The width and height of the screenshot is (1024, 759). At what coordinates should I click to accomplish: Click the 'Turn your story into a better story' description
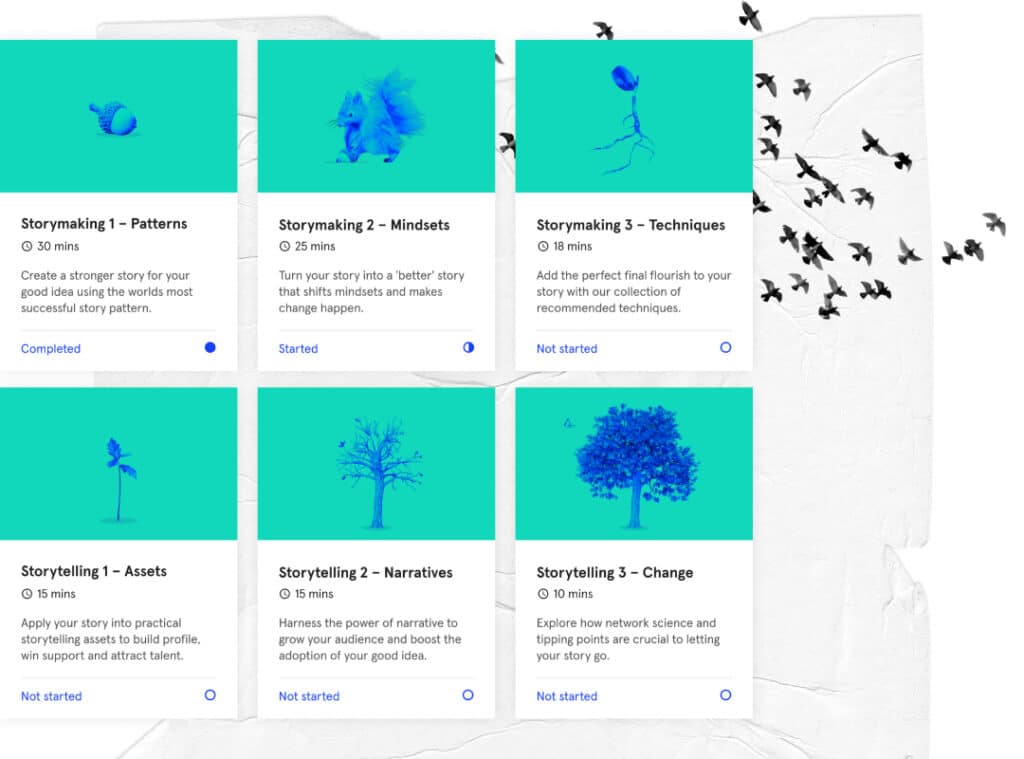point(372,292)
